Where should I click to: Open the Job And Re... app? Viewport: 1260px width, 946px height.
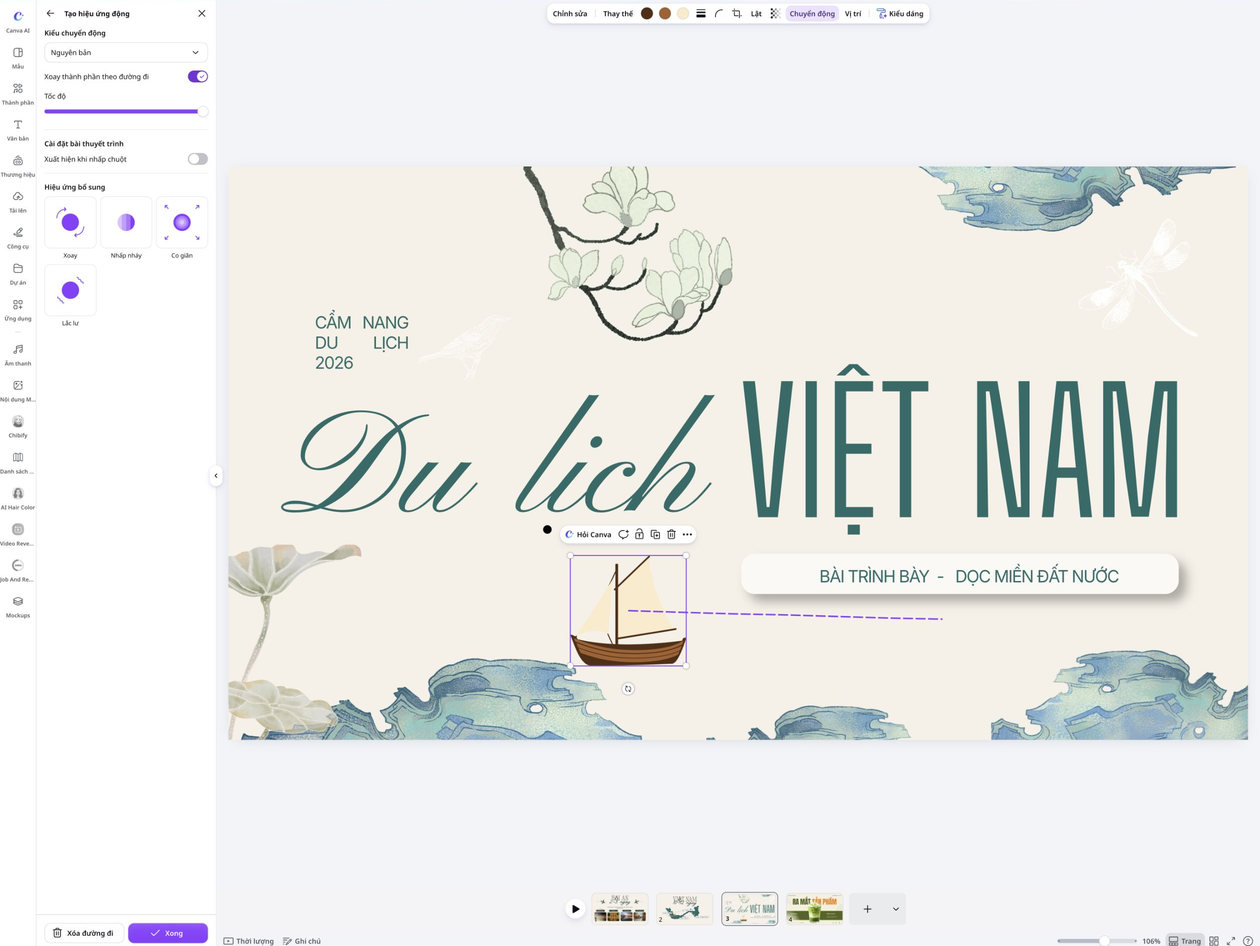point(18,570)
